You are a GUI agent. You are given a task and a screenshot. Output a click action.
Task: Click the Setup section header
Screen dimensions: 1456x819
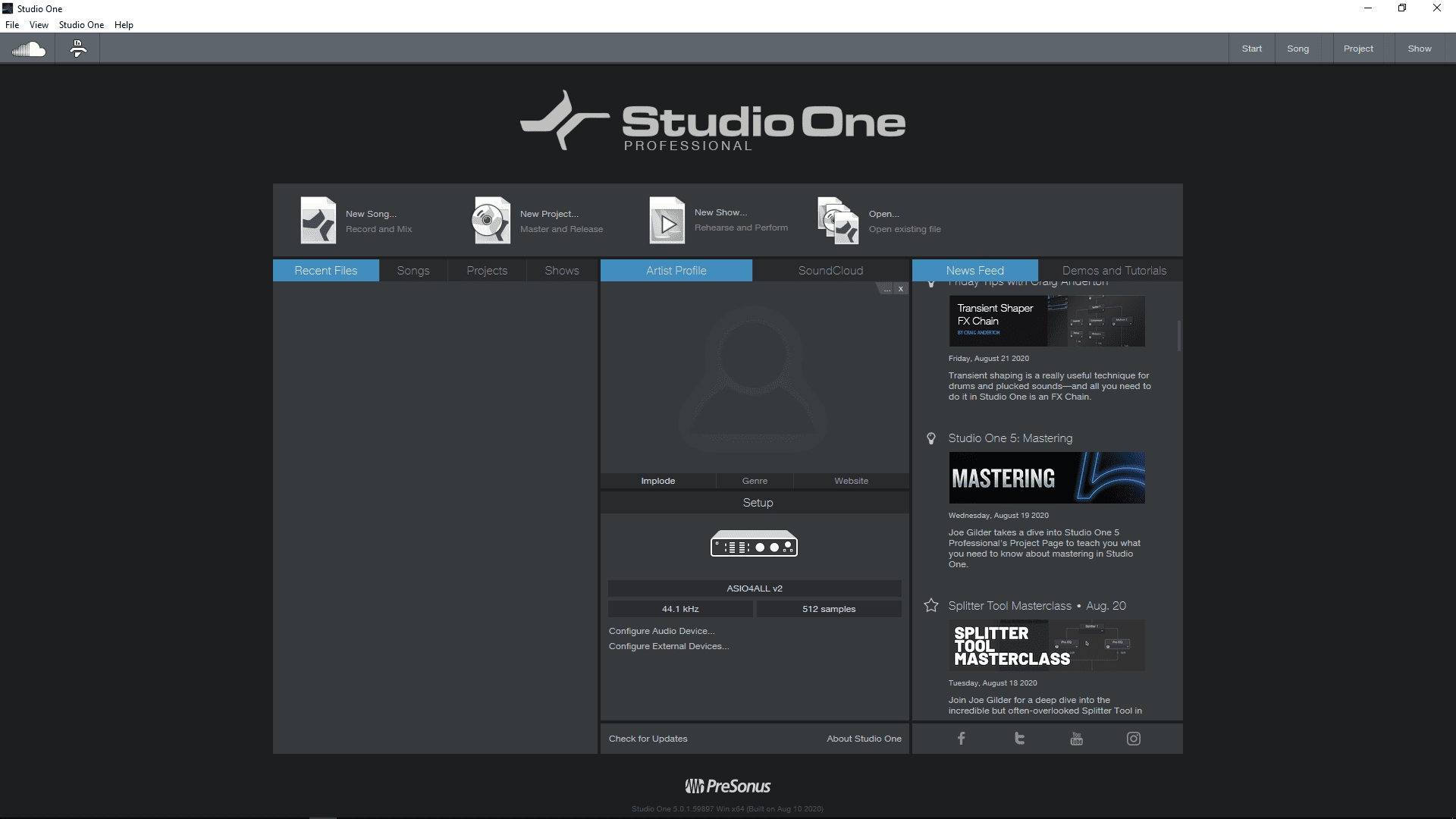pos(755,503)
